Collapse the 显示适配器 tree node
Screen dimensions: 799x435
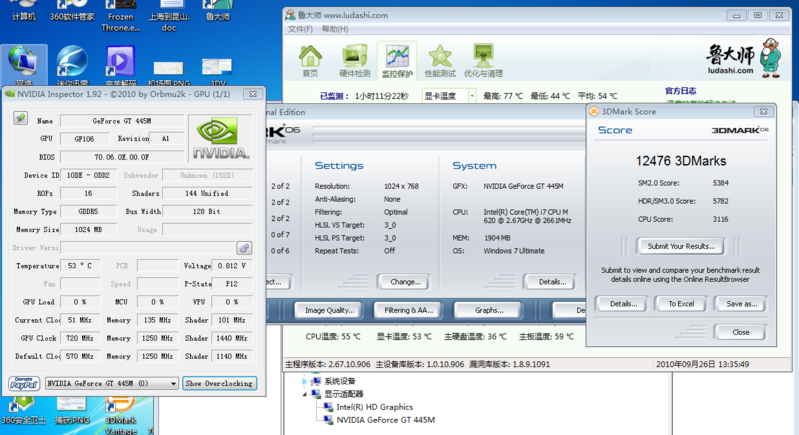(305, 394)
